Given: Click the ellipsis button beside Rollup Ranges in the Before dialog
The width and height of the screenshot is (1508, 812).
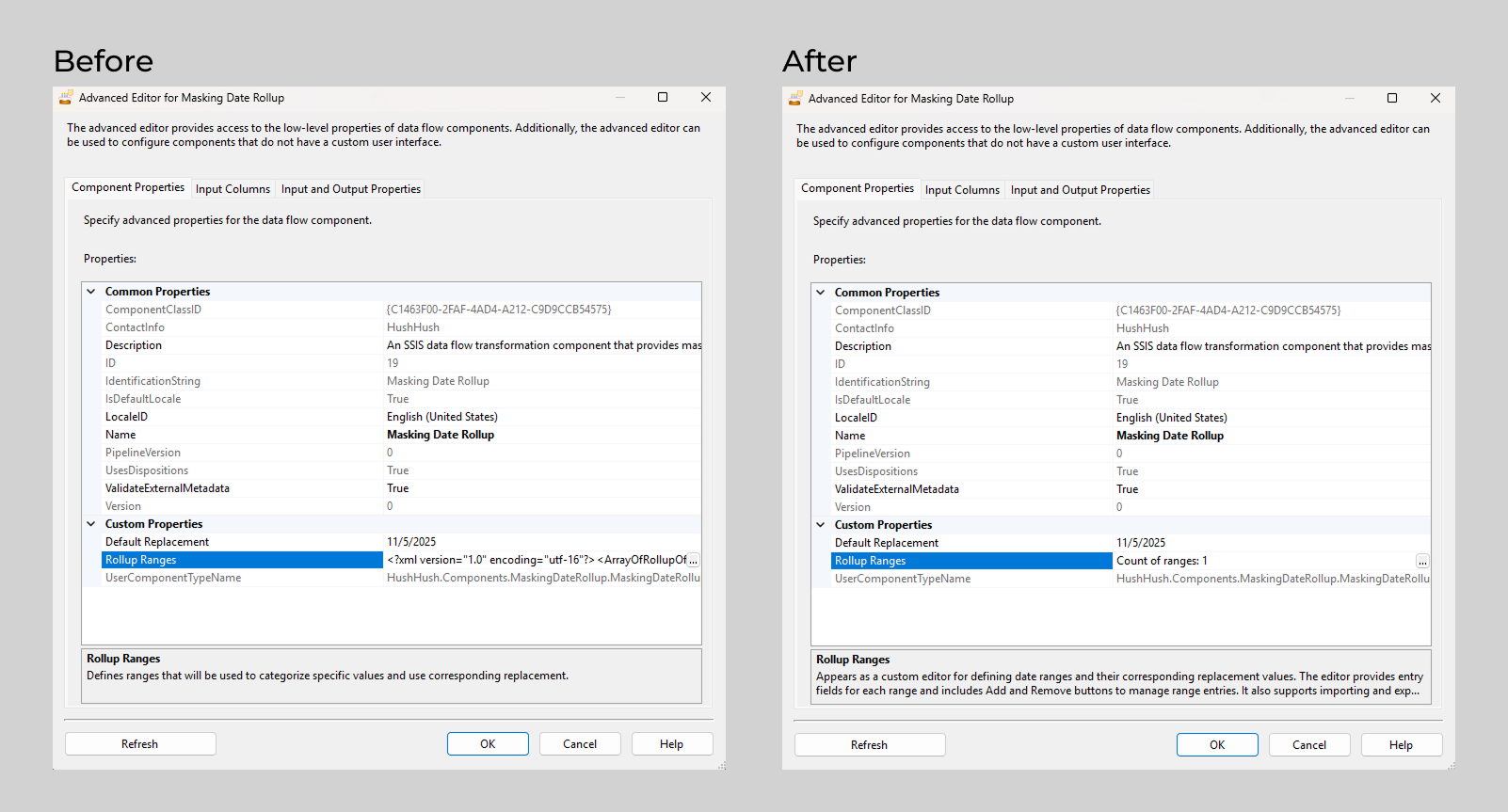Looking at the screenshot, I should pyautogui.click(x=693, y=560).
